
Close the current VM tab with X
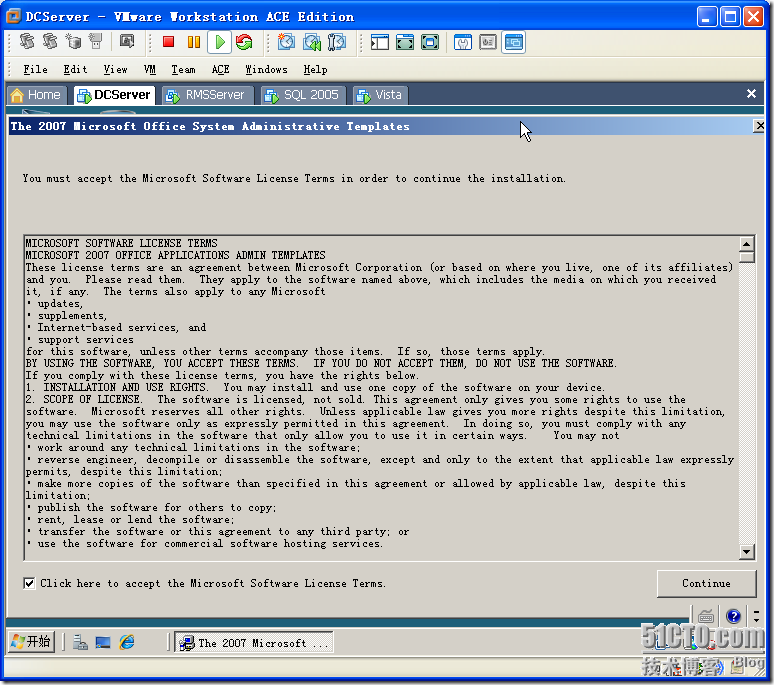click(751, 94)
